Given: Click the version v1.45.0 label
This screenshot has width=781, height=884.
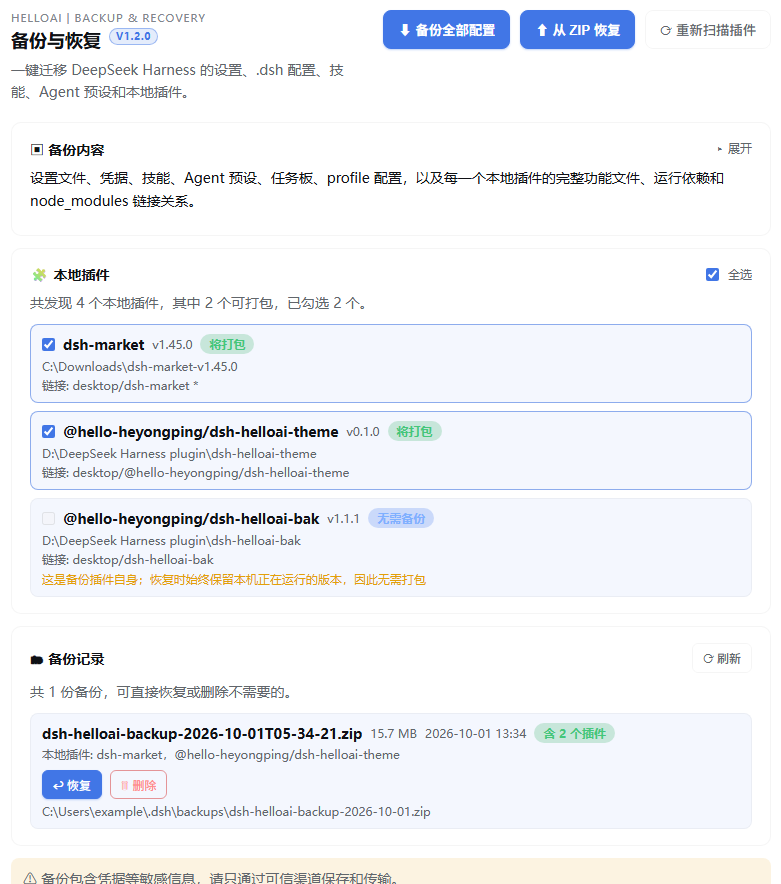Looking at the screenshot, I should point(173,345).
